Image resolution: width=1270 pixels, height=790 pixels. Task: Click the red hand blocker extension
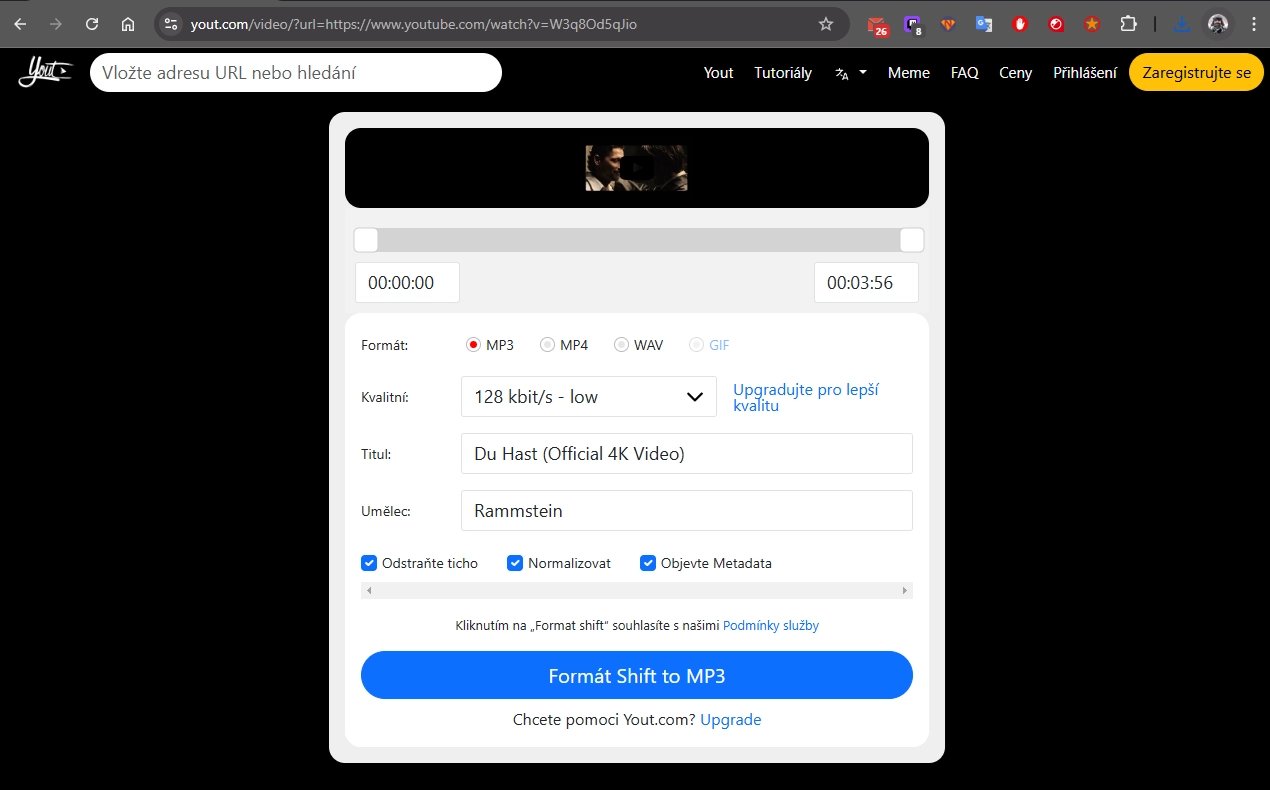pos(1020,24)
